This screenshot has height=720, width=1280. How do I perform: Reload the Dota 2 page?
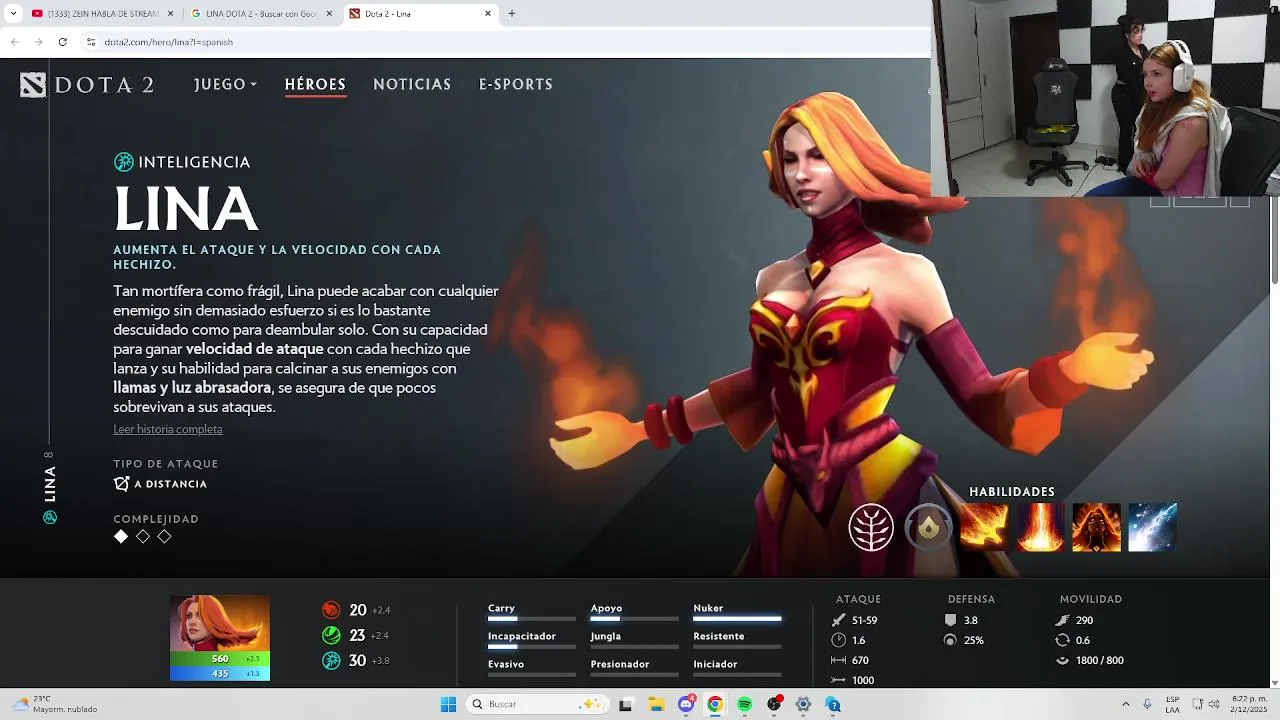coord(63,42)
